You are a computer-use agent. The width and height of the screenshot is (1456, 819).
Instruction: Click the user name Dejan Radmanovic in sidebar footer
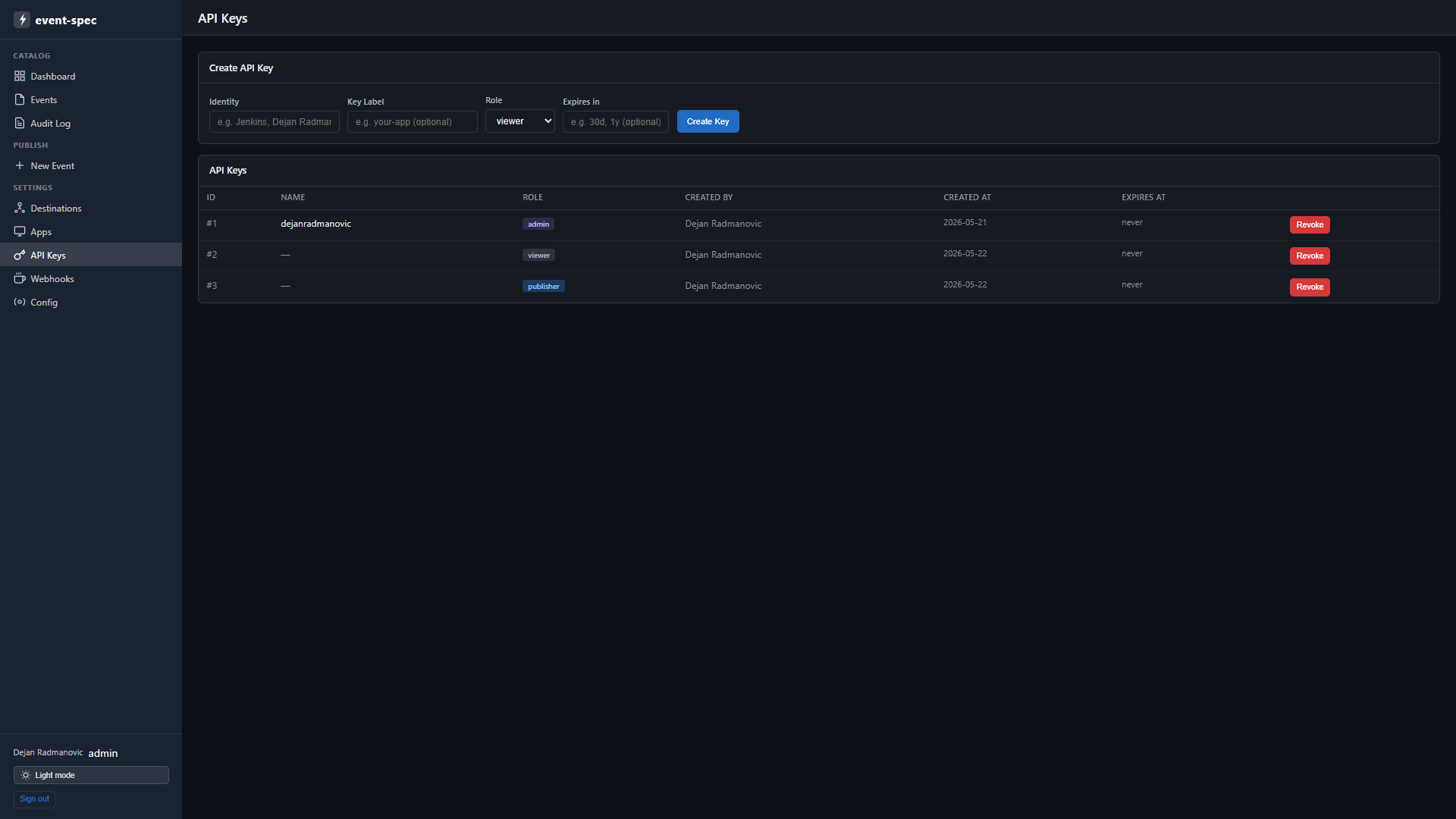point(48,753)
